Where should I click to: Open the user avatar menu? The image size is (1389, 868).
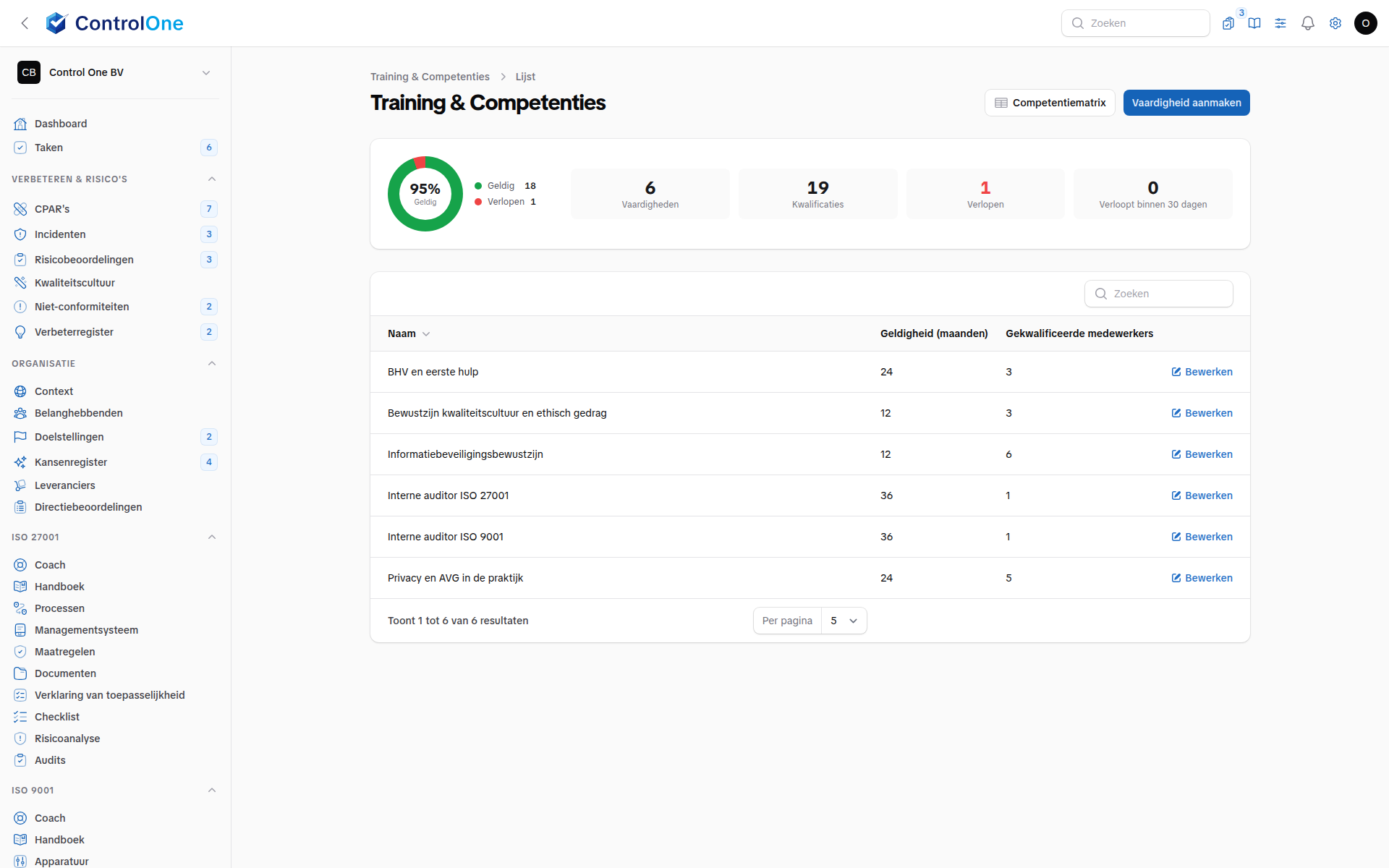1366,23
